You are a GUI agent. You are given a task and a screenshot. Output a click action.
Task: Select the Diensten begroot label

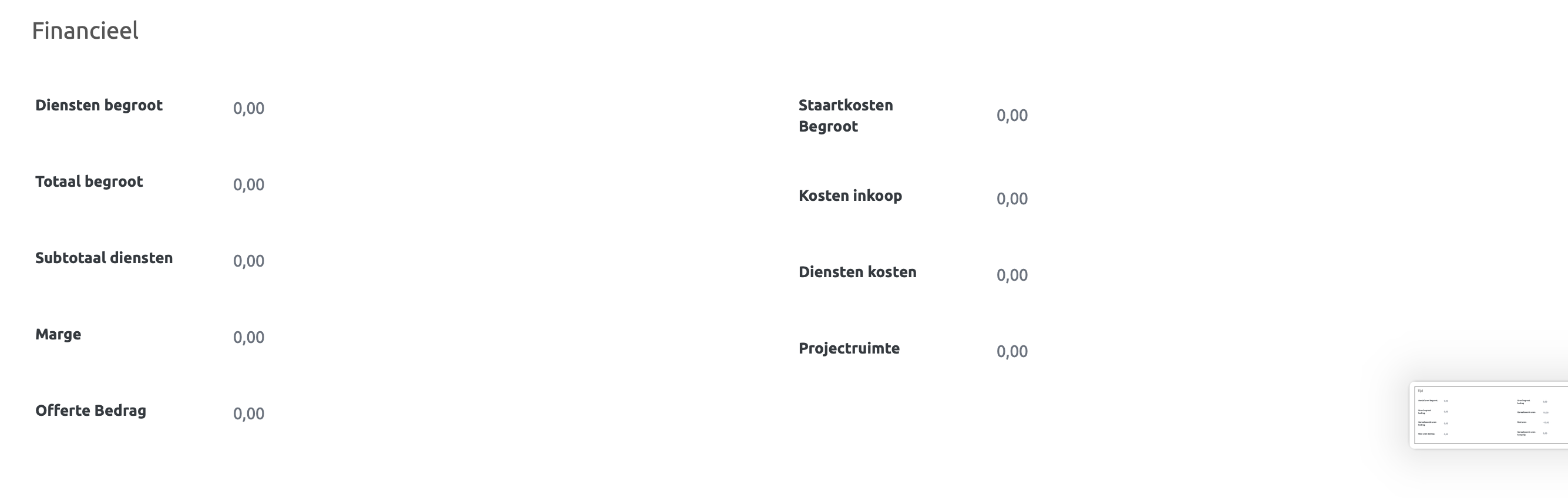pyautogui.click(x=99, y=105)
